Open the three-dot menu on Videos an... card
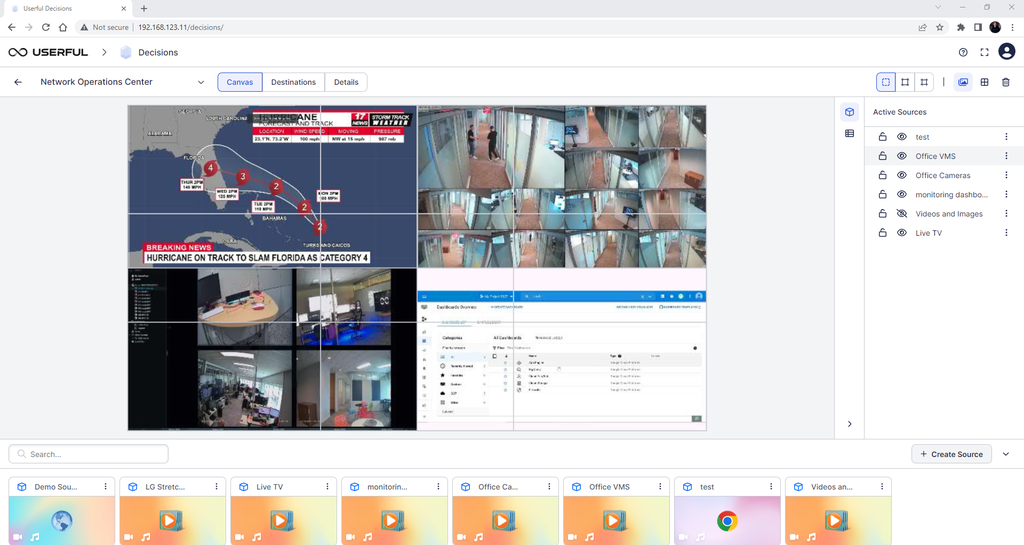Screen dimensions: 1024x545 coord(882,487)
